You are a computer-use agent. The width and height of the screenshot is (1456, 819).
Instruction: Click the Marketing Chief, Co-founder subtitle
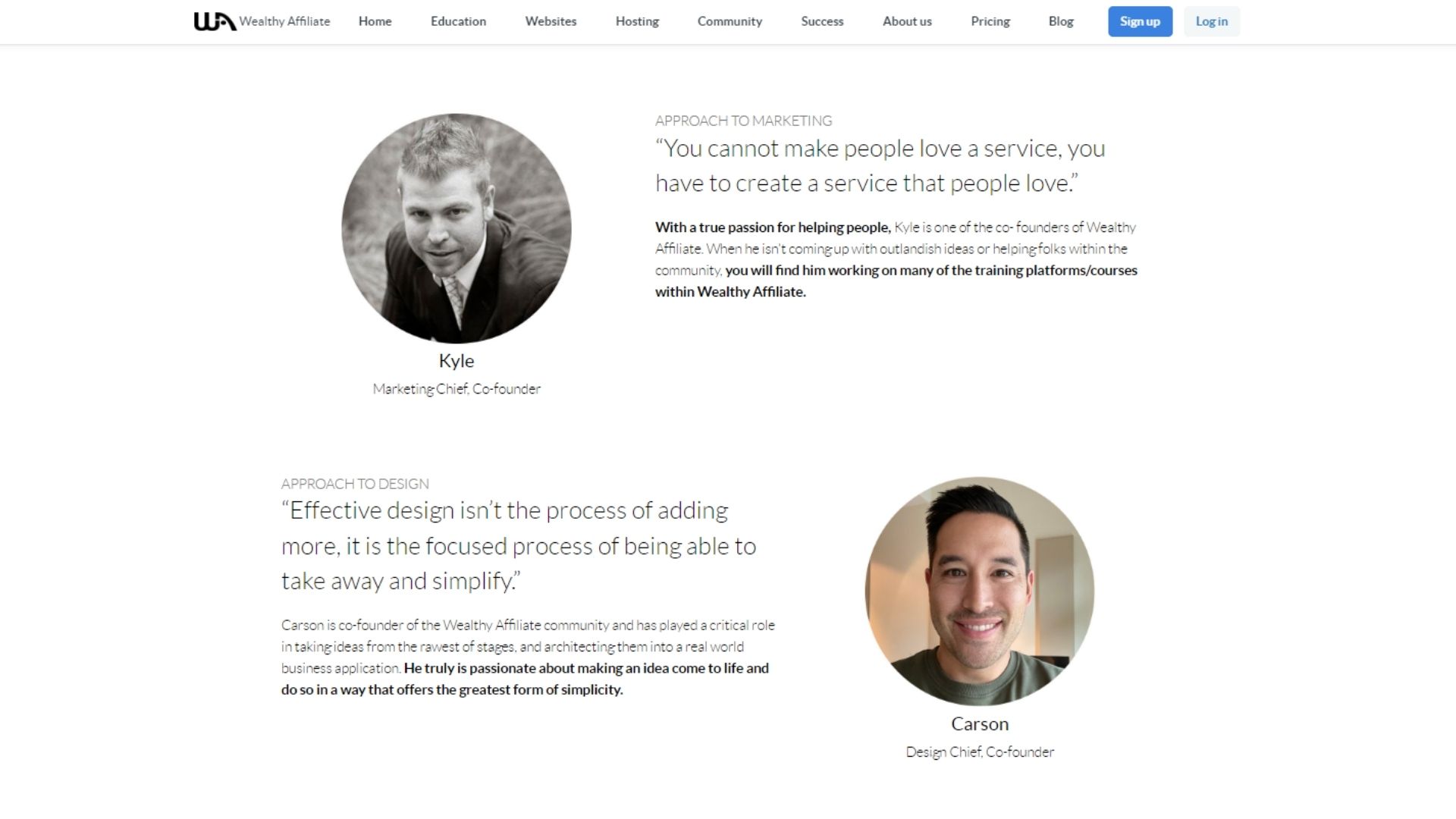457,388
